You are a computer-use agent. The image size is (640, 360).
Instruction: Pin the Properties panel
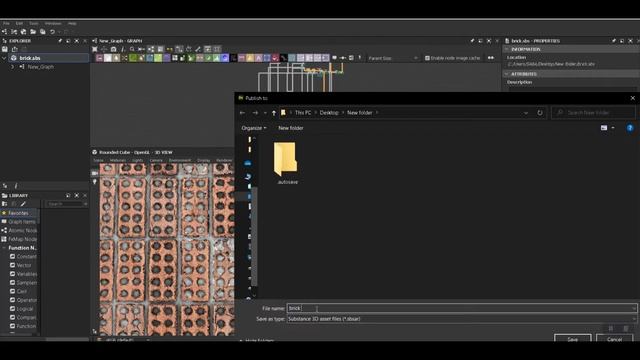pyautogui.click(x=613, y=41)
